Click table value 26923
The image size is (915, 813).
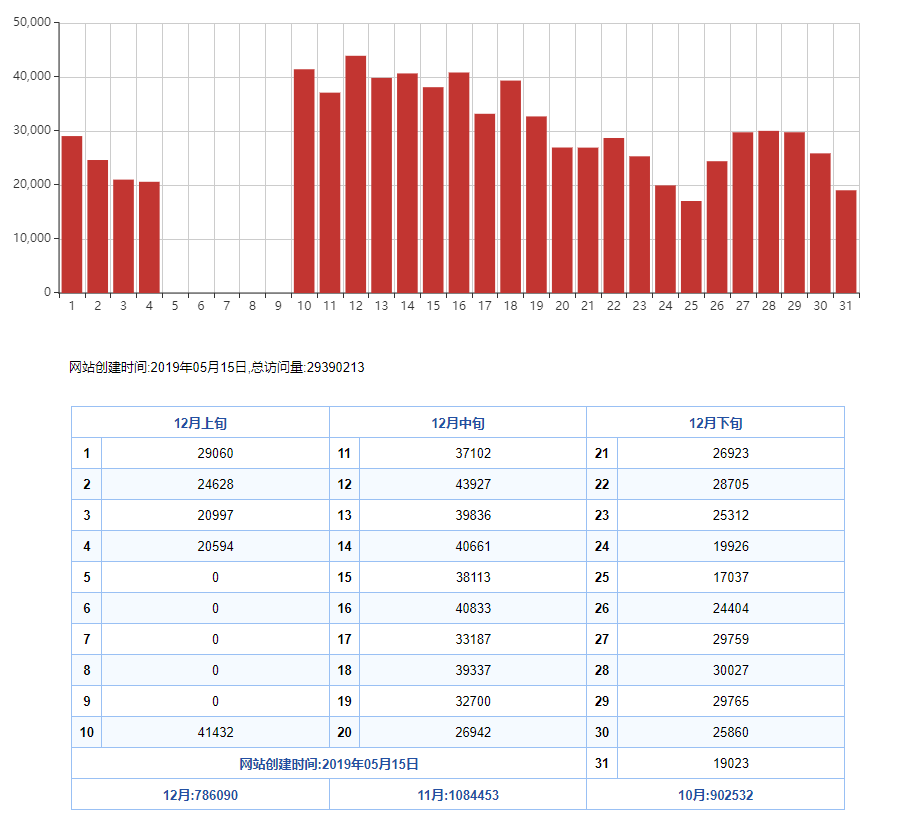point(731,453)
